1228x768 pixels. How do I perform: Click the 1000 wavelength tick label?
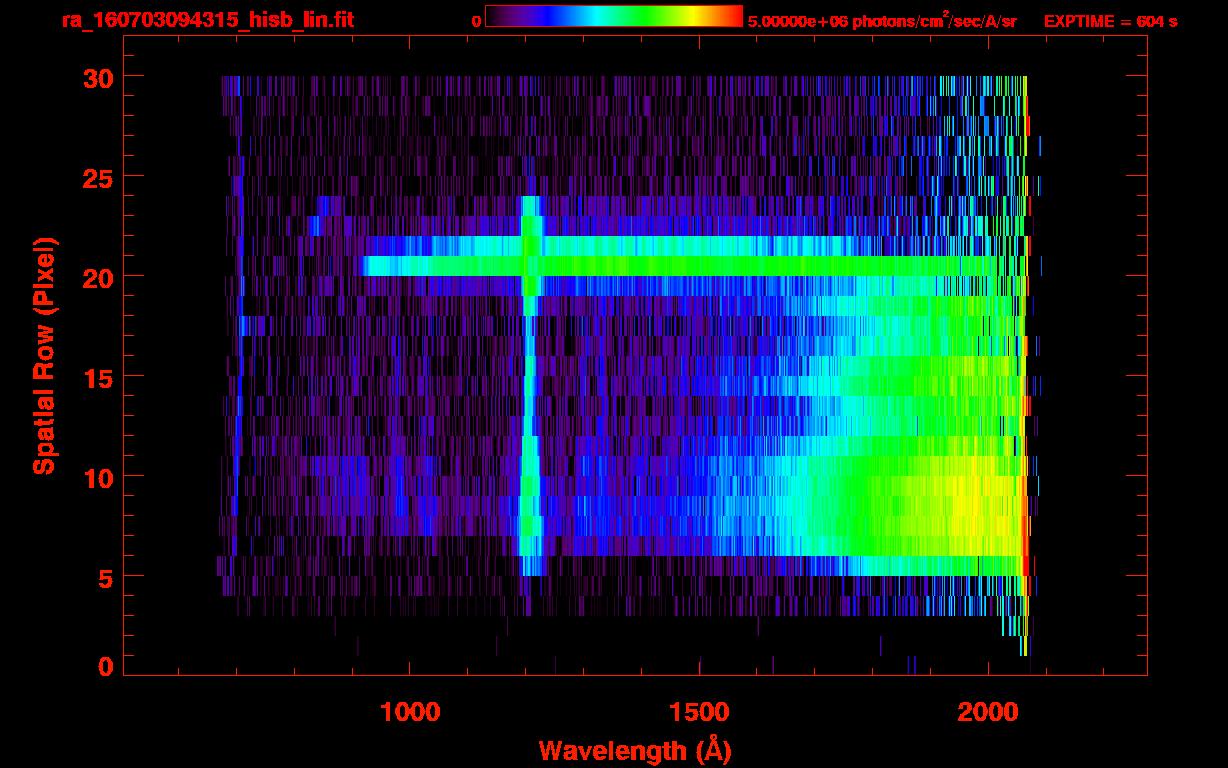point(410,711)
